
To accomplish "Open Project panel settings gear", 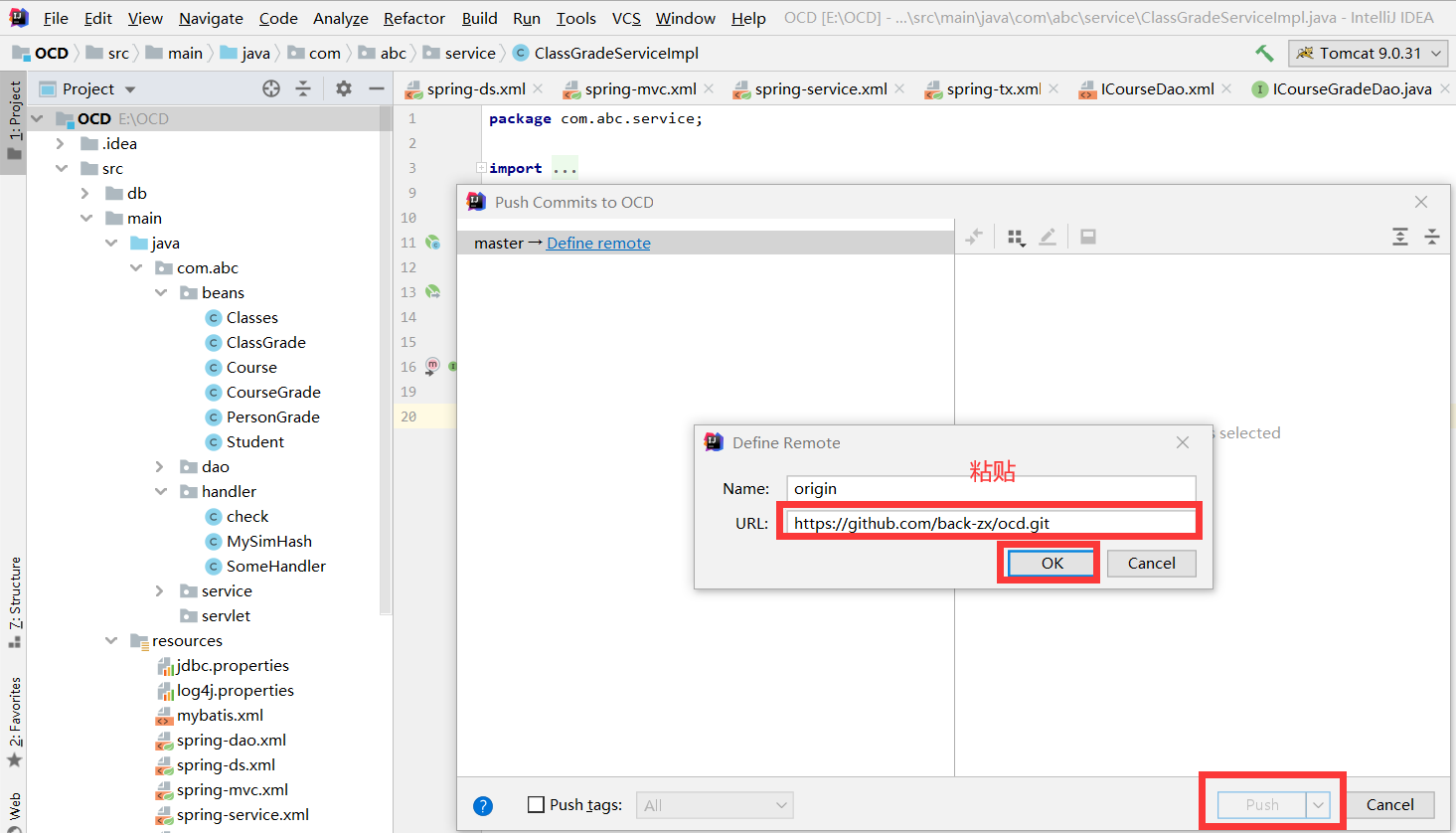I will pyautogui.click(x=343, y=88).
